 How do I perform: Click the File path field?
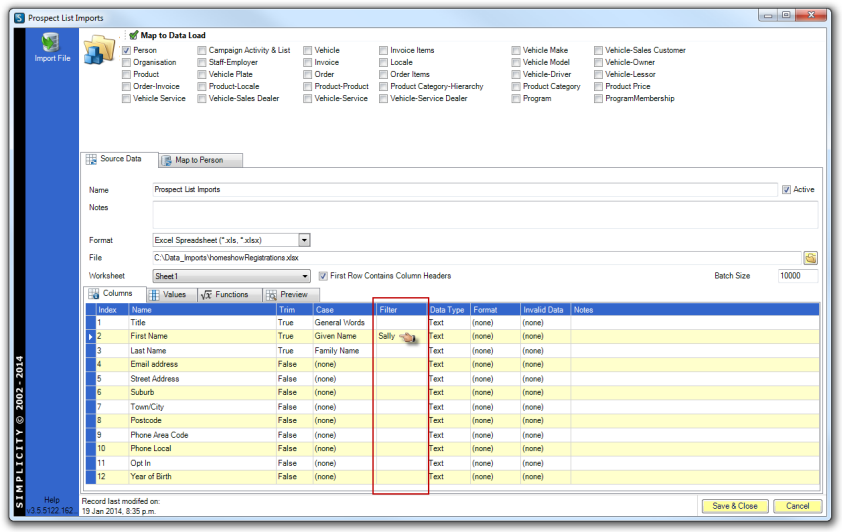pyautogui.click(x=477, y=258)
